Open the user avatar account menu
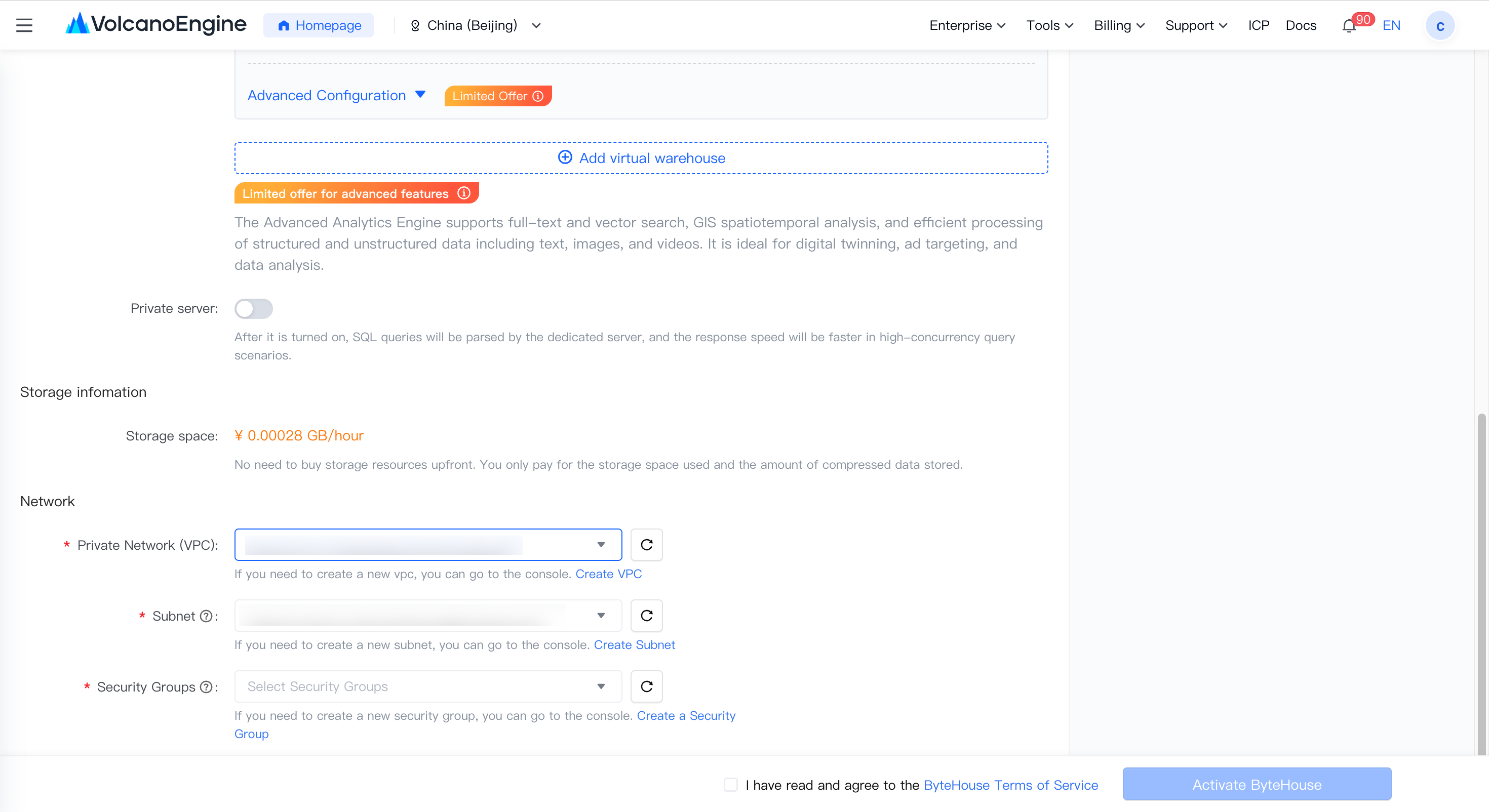Image resolution: width=1489 pixels, height=812 pixels. coord(1440,26)
